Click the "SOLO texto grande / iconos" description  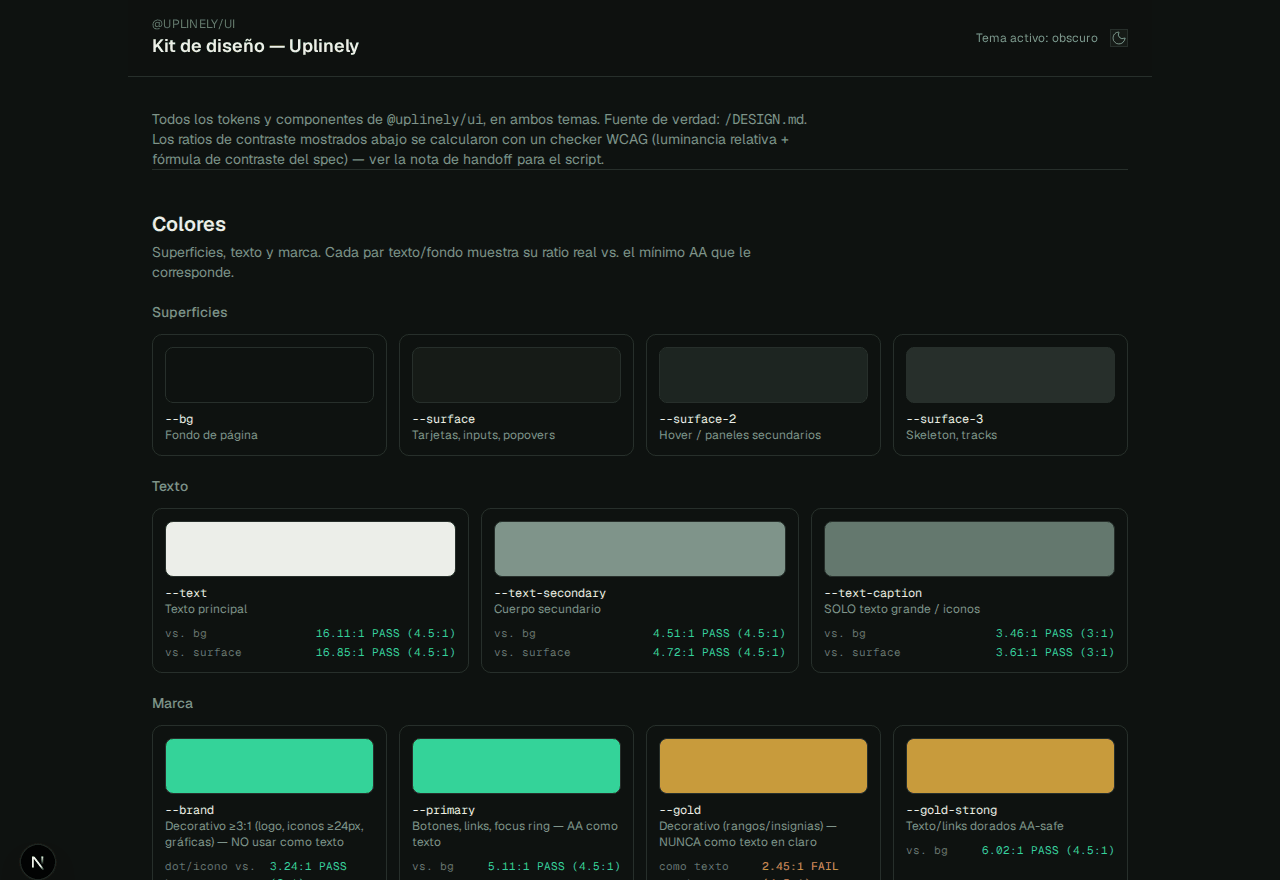click(x=902, y=609)
